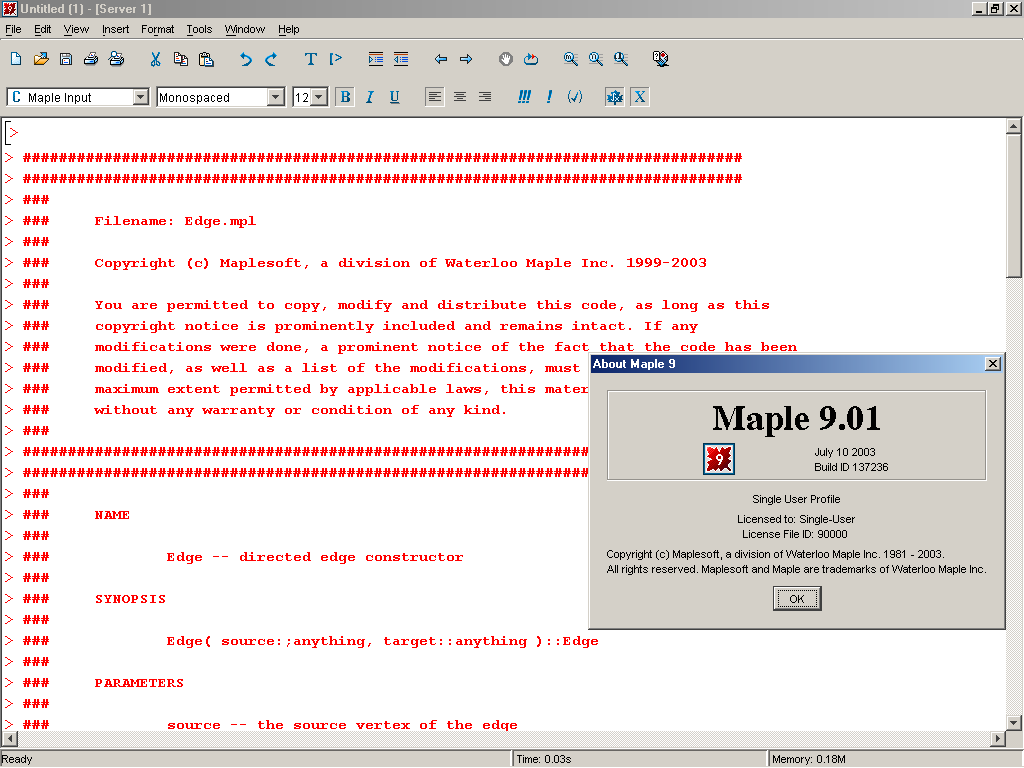Set zoom to 100% with the first magnifier
This screenshot has width=1024, height=768.
click(x=570, y=59)
